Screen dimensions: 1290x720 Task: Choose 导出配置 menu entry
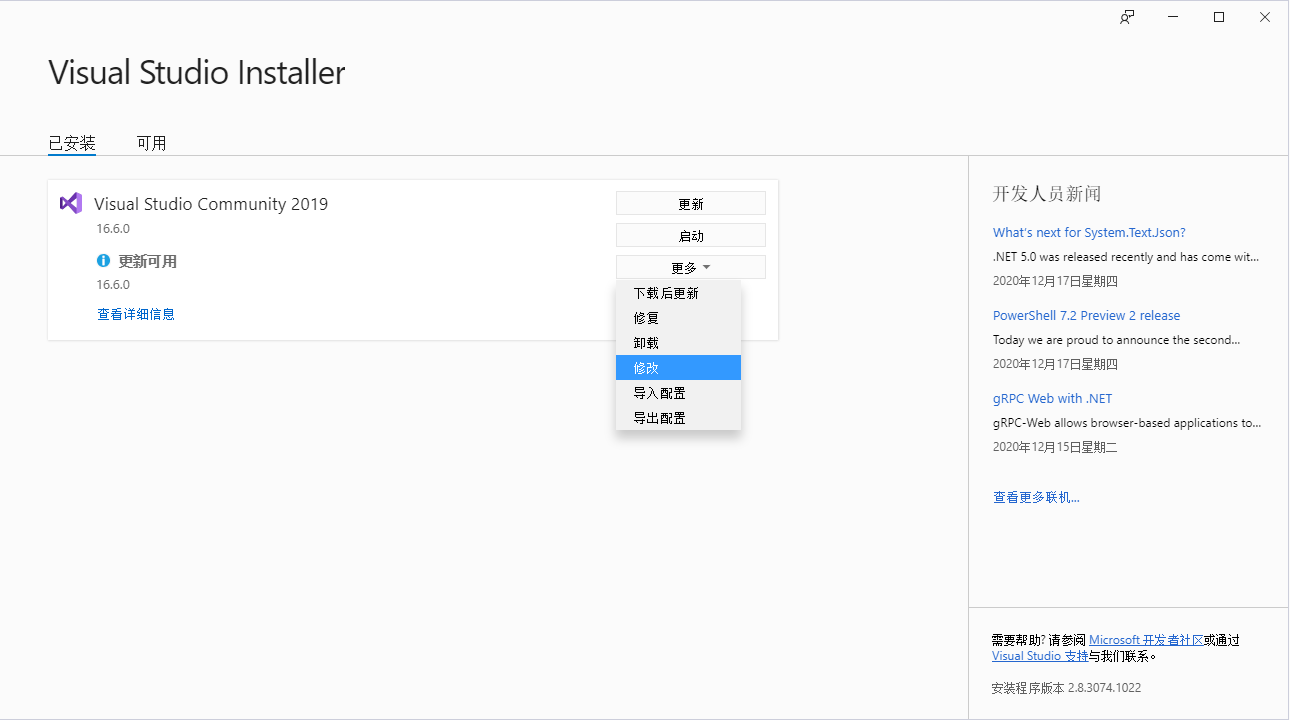(x=678, y=418)
